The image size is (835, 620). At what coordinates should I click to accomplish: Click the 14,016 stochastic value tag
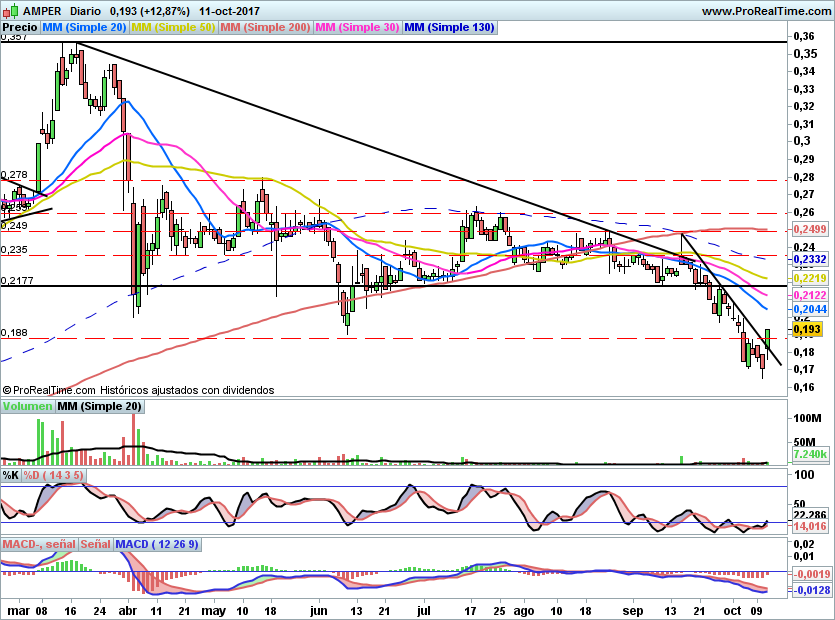click(x=810, y=526)
